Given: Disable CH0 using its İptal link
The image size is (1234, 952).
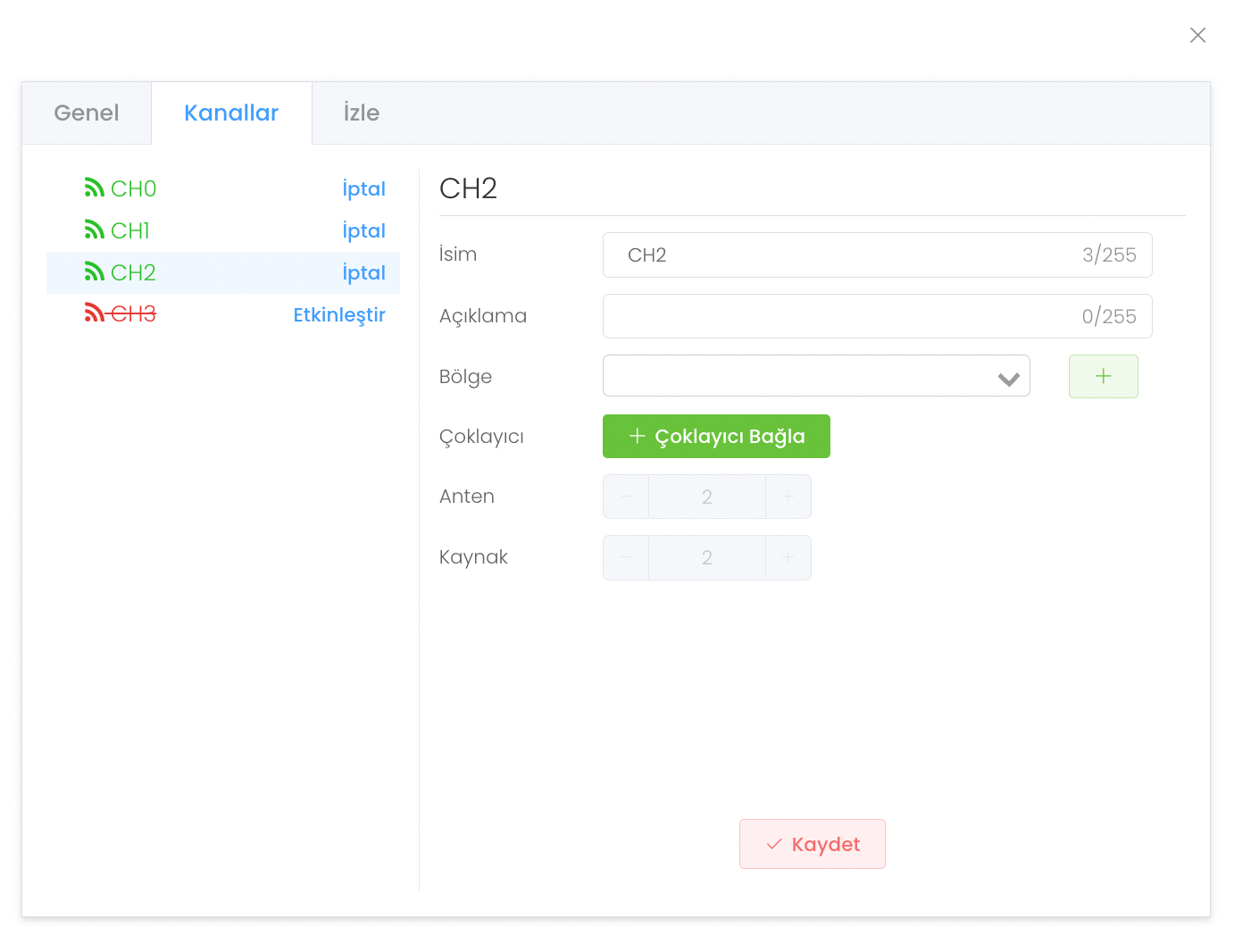Looking at the screenshot, I should 363,188.
